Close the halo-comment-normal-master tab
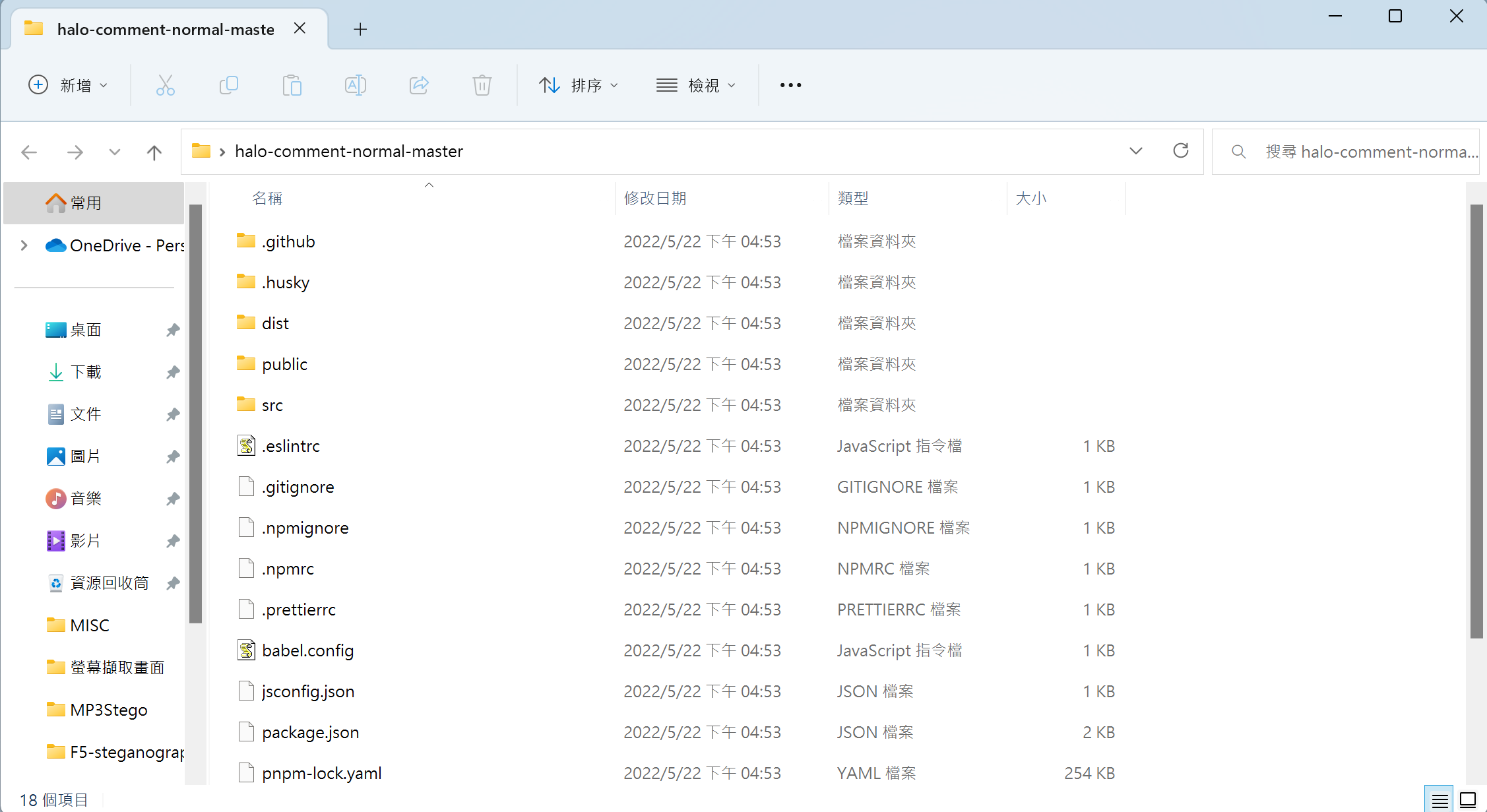Viewport: 1487px width, 812px height. click(300, 28)
